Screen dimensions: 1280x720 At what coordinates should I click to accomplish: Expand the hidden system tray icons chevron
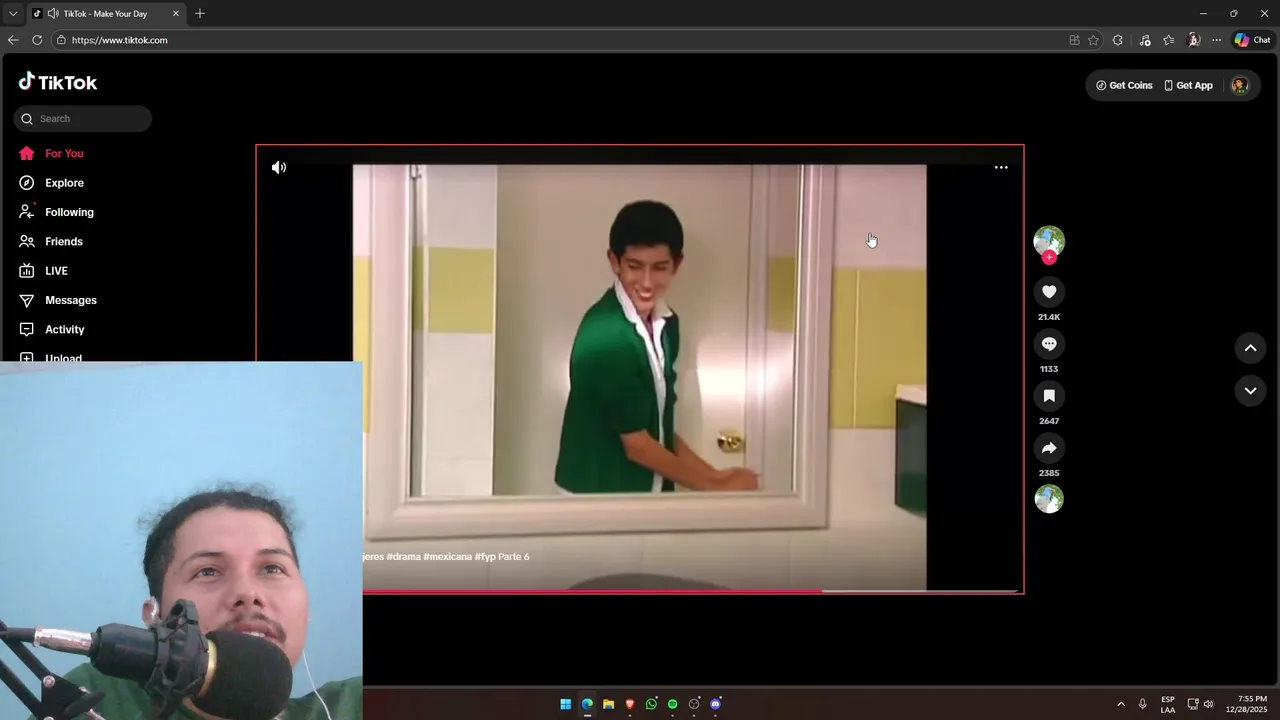point(1121,704)
